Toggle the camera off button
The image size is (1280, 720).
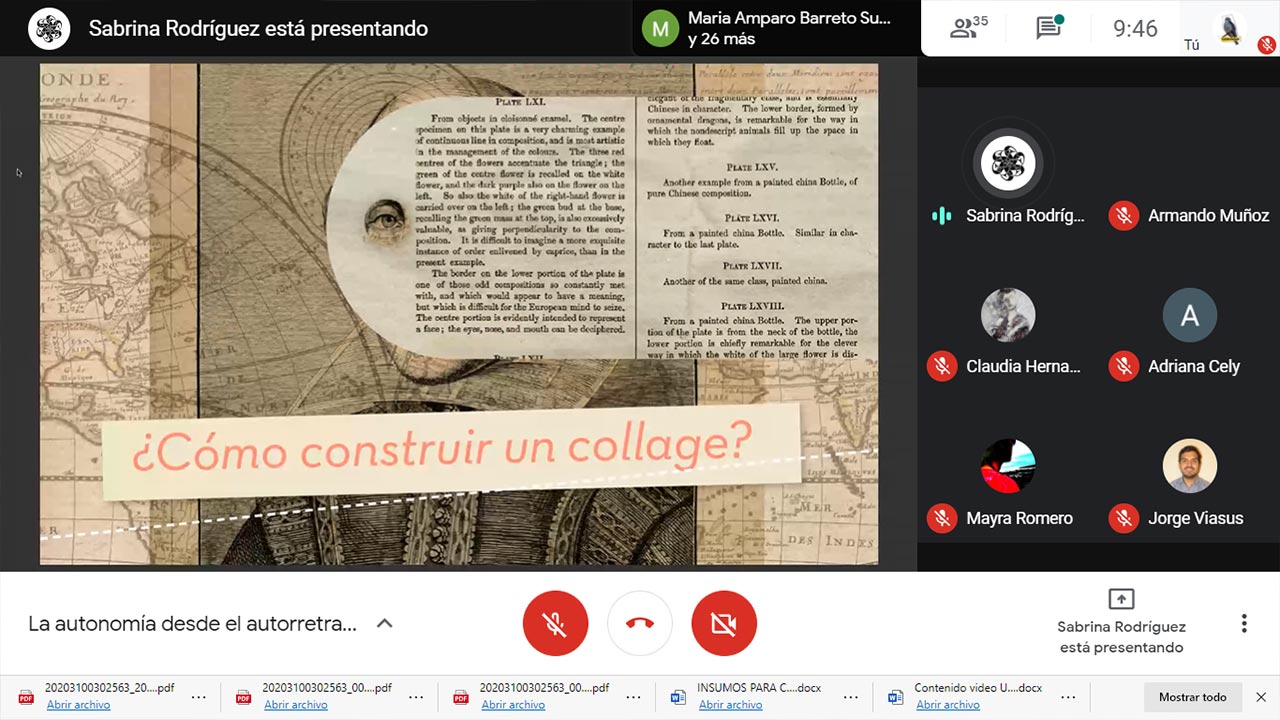[x=724, y=624]
